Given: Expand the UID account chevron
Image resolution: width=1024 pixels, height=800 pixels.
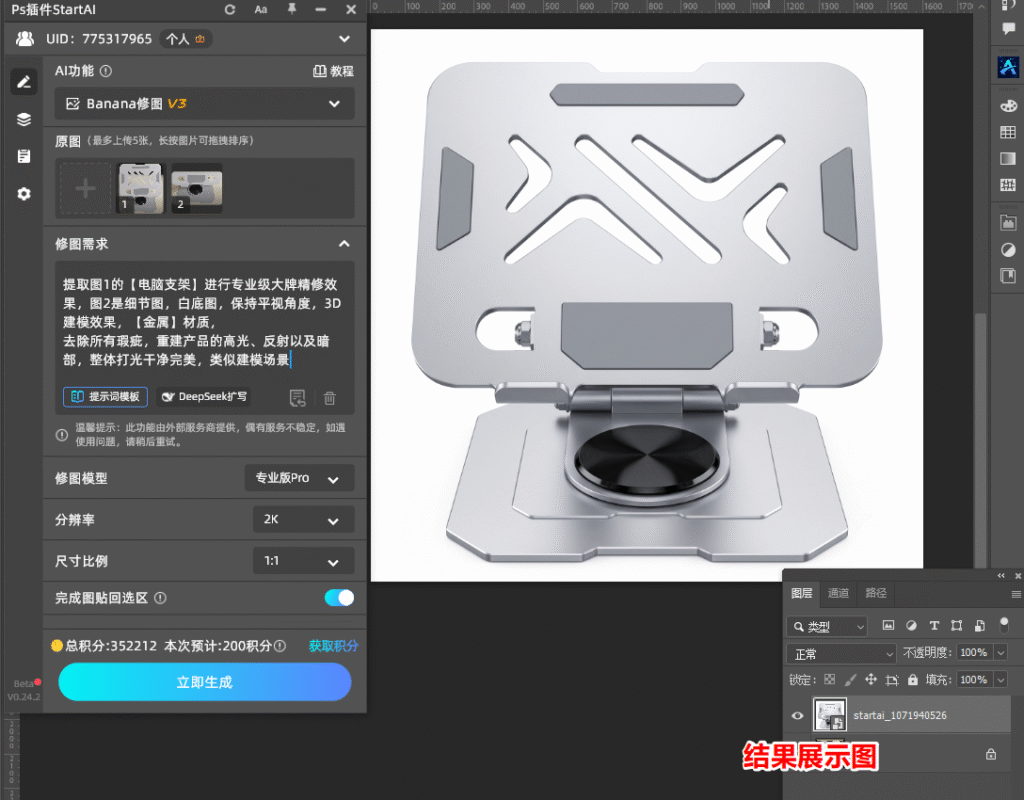Looking at the screenshot, I should point(344,39).
